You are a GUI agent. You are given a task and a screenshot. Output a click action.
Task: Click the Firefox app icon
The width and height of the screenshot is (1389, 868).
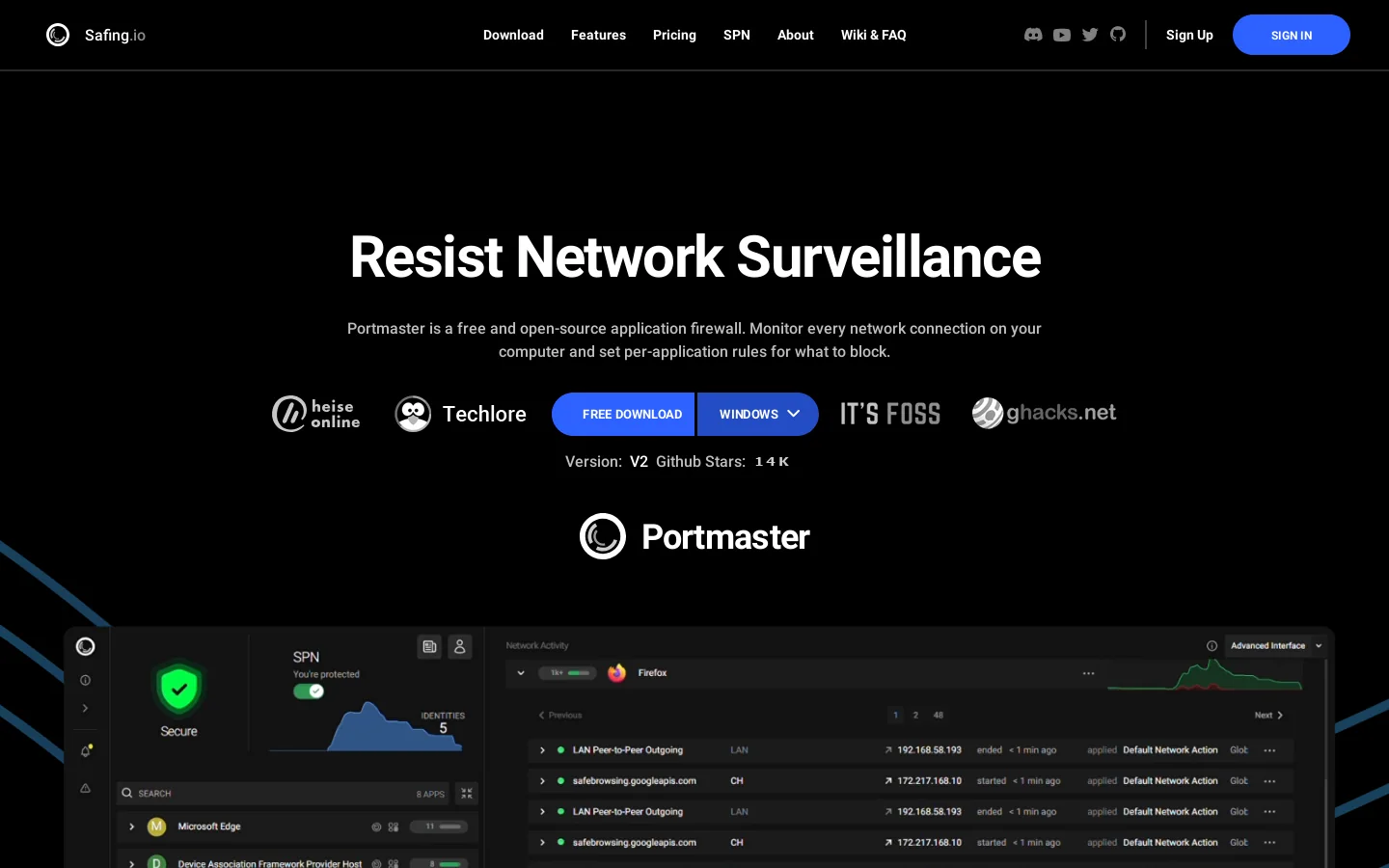point(617,673)
